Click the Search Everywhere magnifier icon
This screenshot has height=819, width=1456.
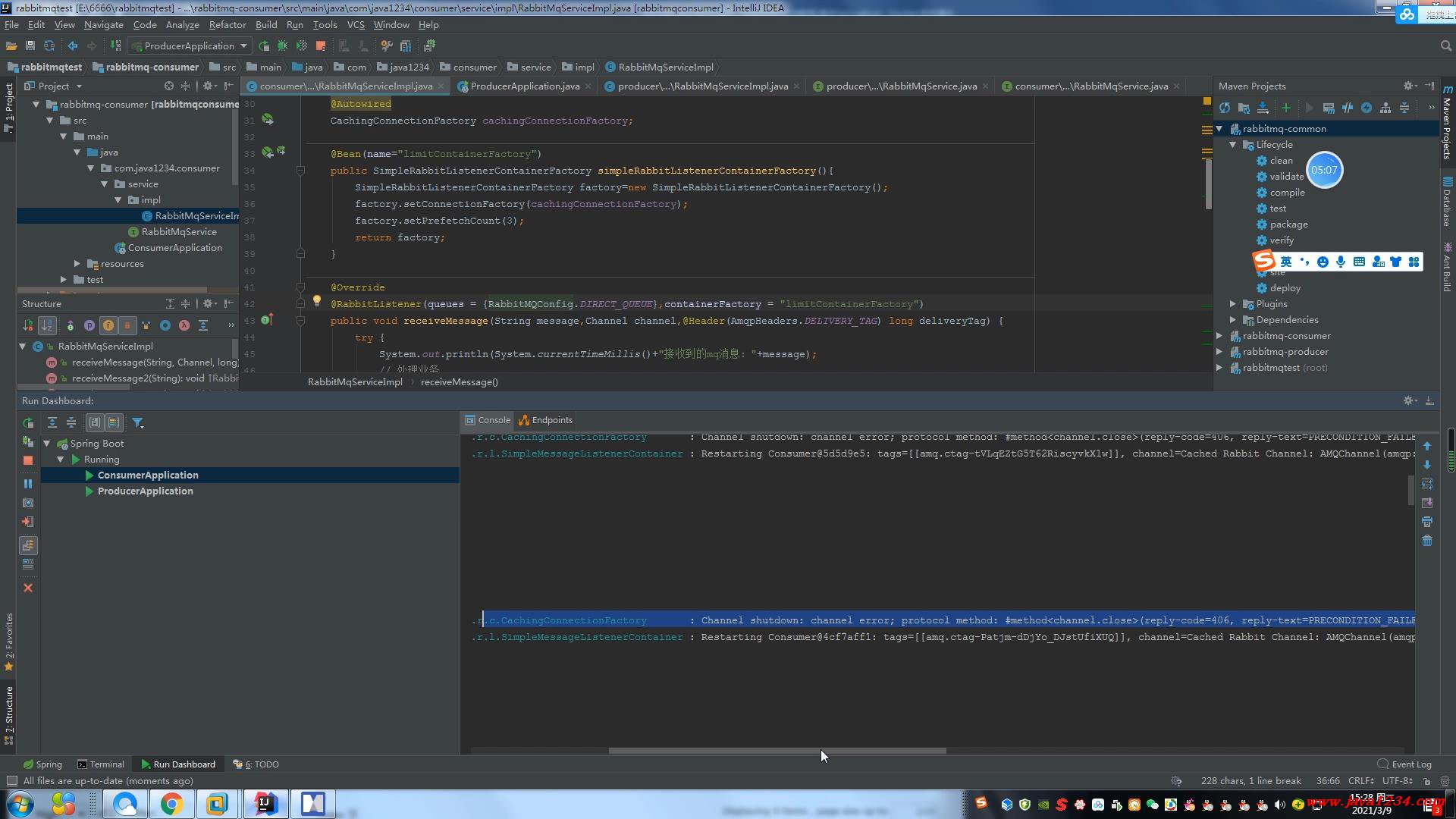point(1445,46)
